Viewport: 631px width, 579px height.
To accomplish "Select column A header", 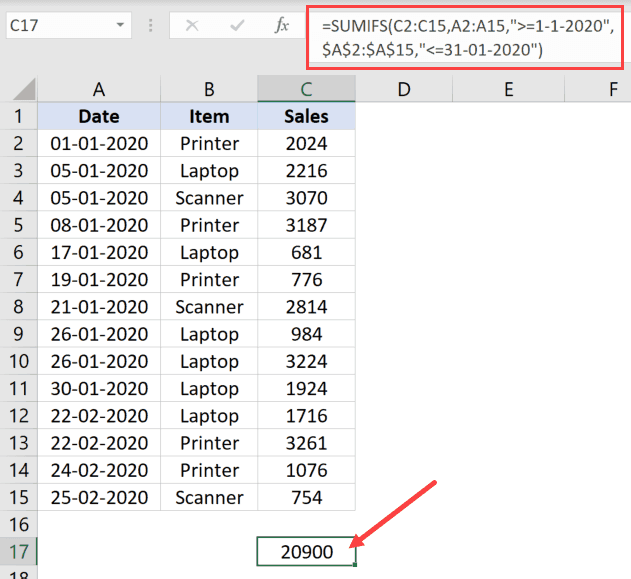I will tap(99, 89).
